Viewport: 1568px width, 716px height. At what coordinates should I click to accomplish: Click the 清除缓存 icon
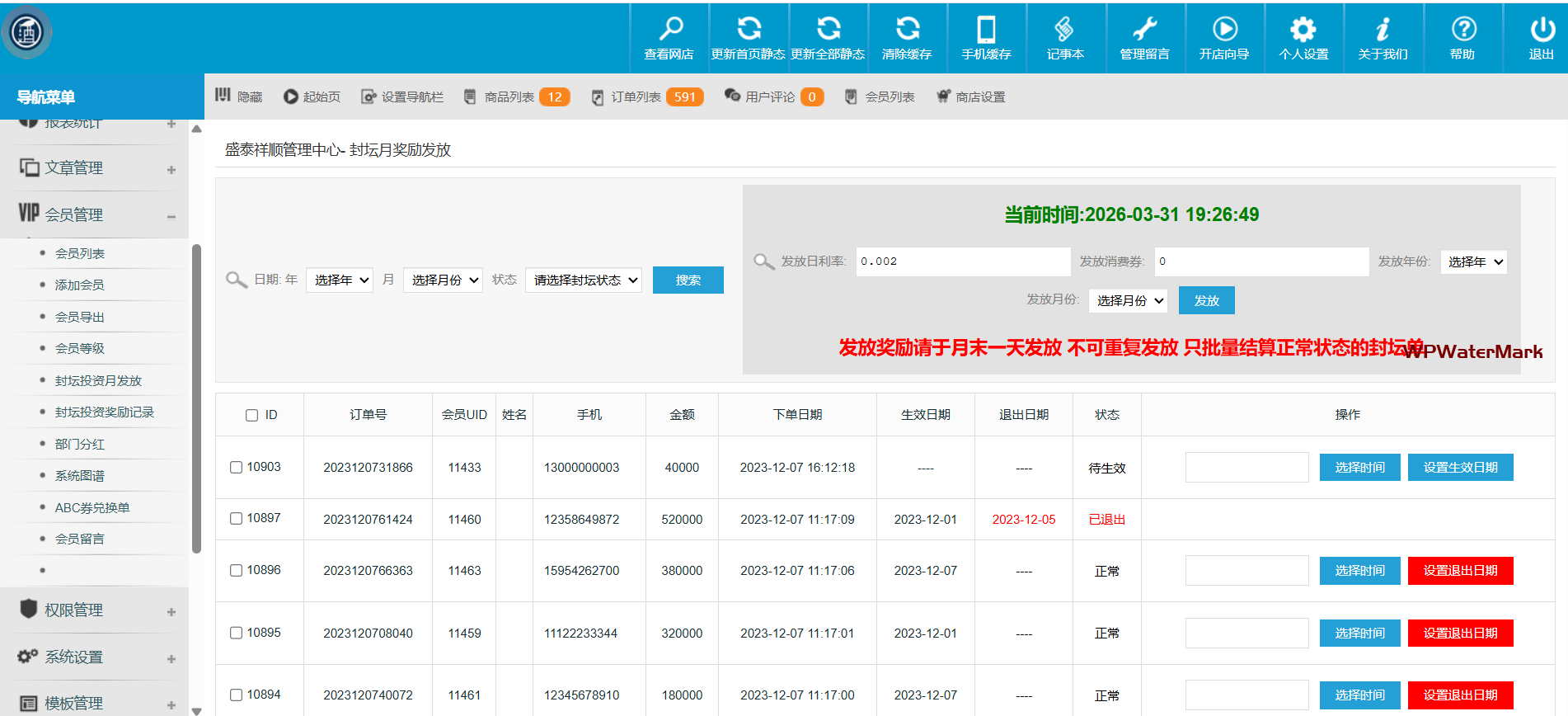pos(907,30)
